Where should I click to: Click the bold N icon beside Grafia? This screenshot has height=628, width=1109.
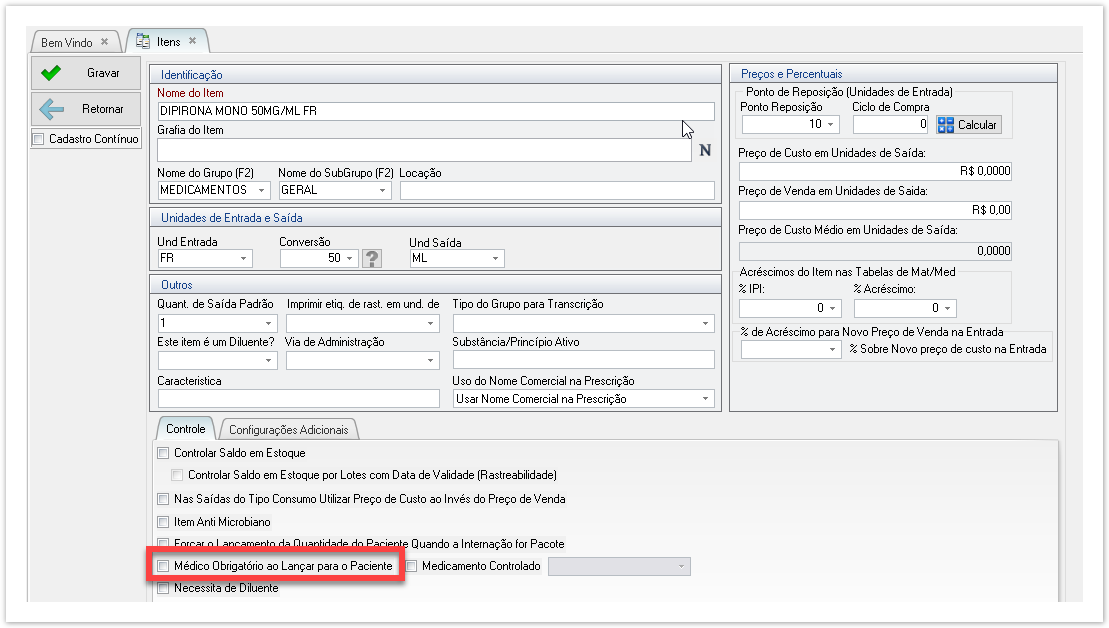tap(704, 151)
